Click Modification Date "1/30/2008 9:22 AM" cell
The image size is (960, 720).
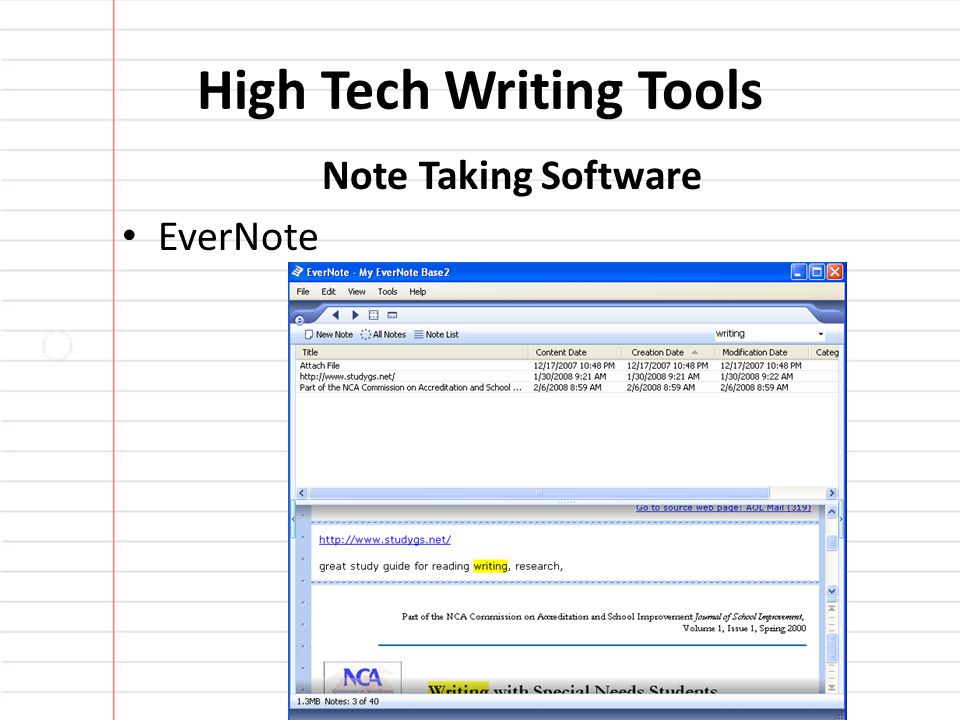757,377
